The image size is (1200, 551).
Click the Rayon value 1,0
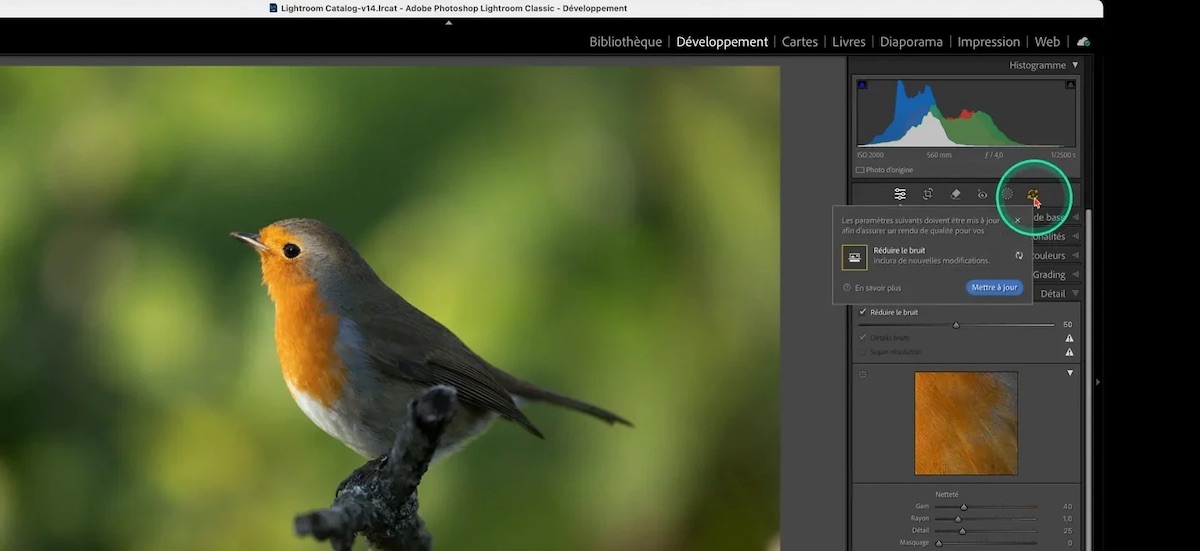pos(1067,519)
